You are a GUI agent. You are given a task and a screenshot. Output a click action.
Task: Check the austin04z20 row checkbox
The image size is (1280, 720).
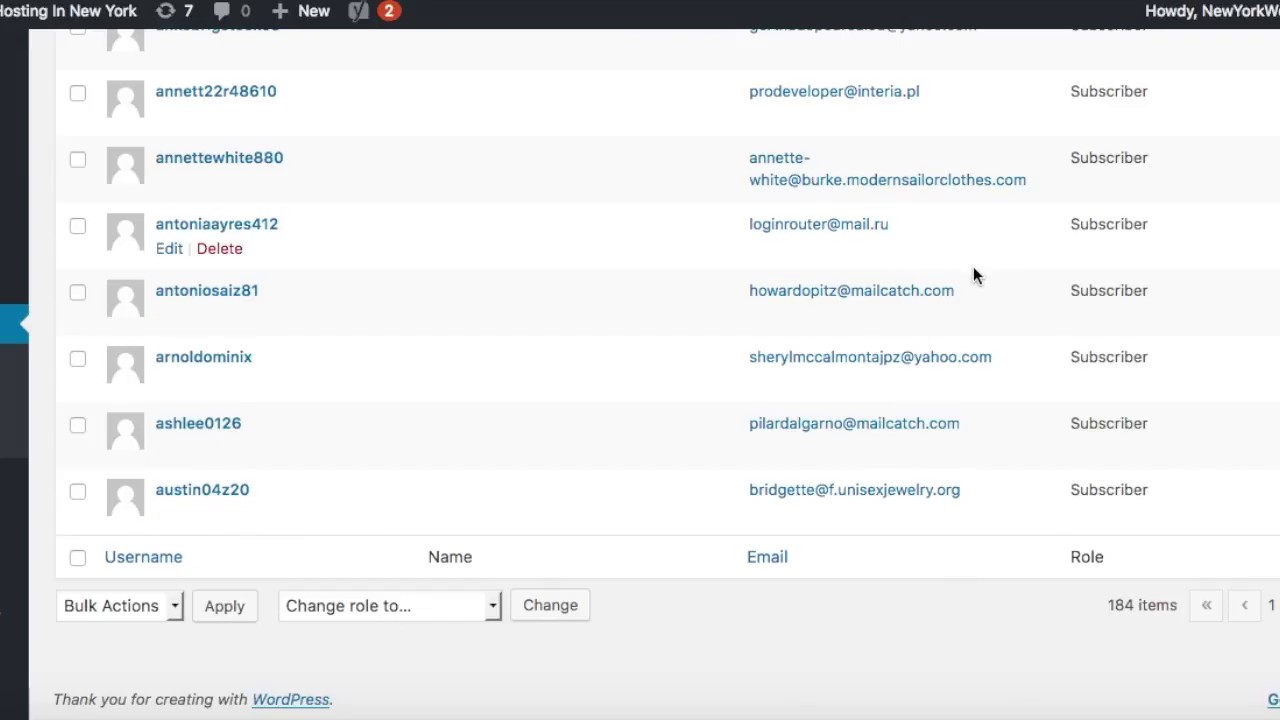click(x=78, y=491)
